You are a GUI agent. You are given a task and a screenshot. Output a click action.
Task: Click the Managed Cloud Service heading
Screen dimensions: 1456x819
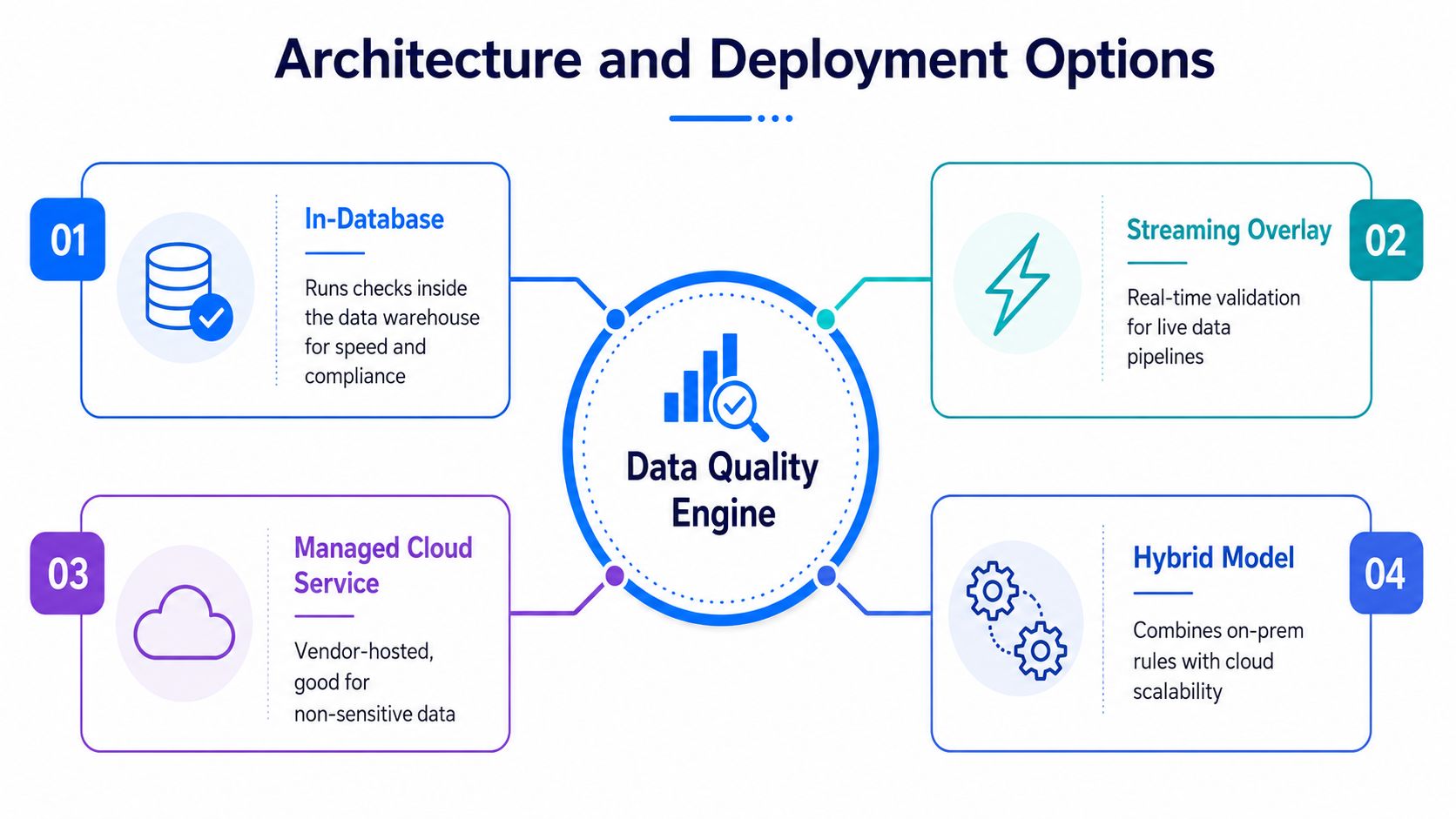click(383, 566)
